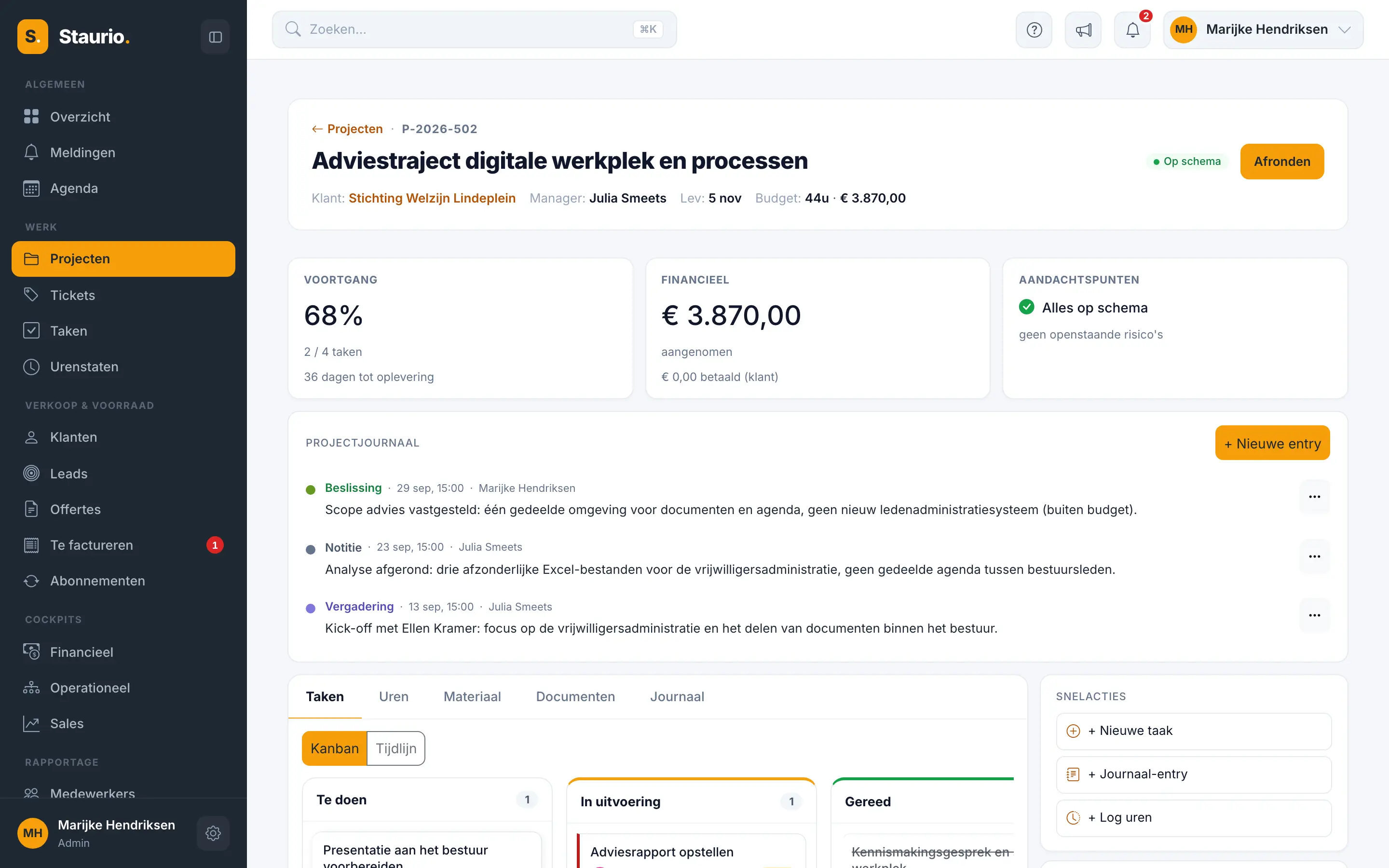
Task: Open the Adviesrapport opstellen kanban card
Action: coord(691,851)
